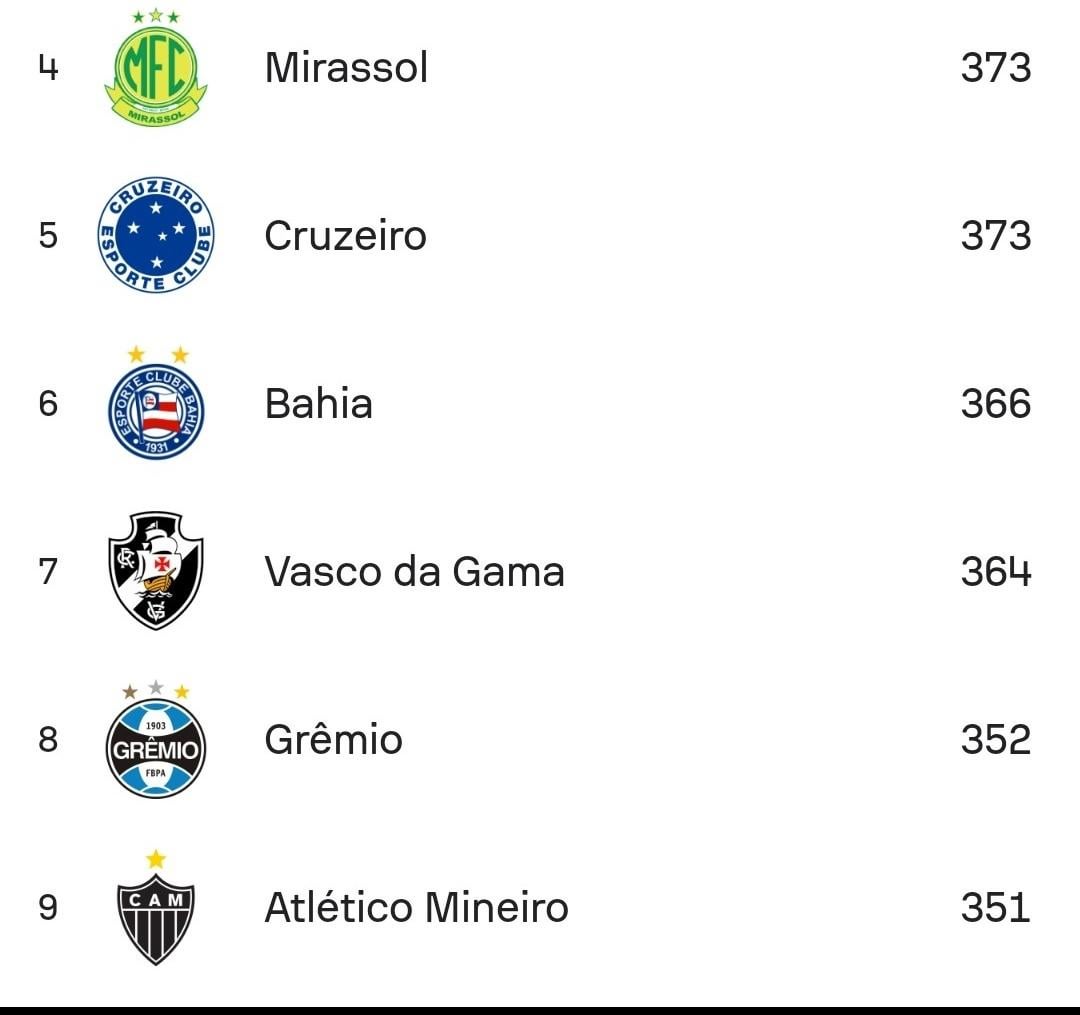Screen dimensions: 1080x1015
Task: Click the Atlético Mineiro crest
Action: [156, 910]
